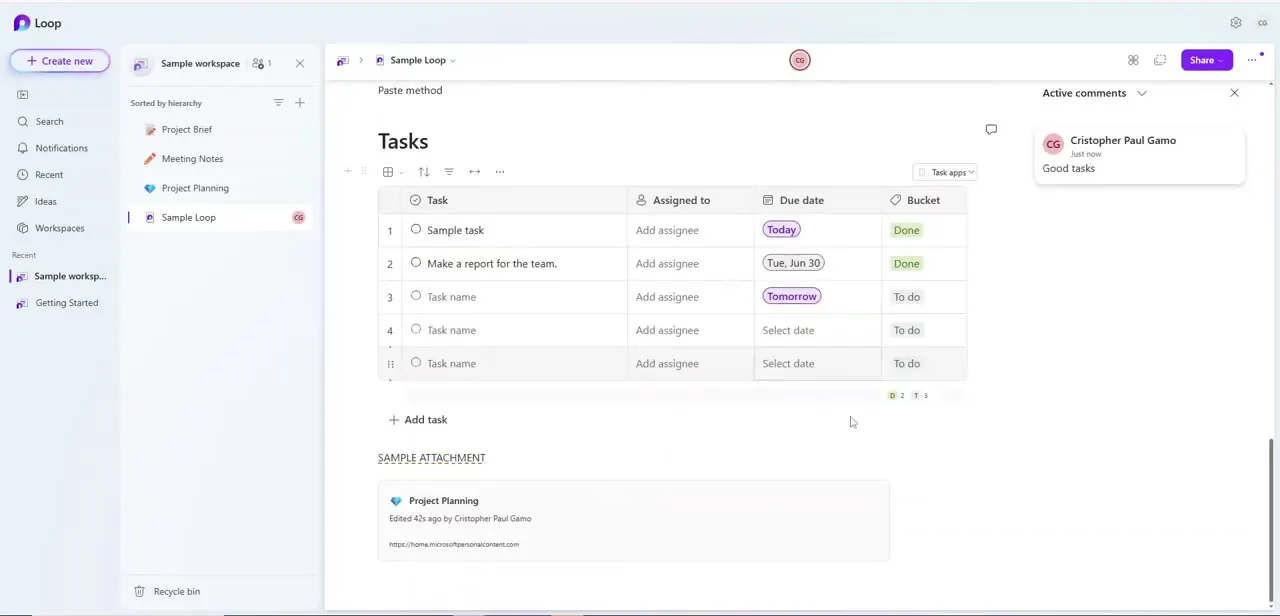Open the Good tasks comment card
This screenshot has width=1280, height=616.
pos(1140,156)
